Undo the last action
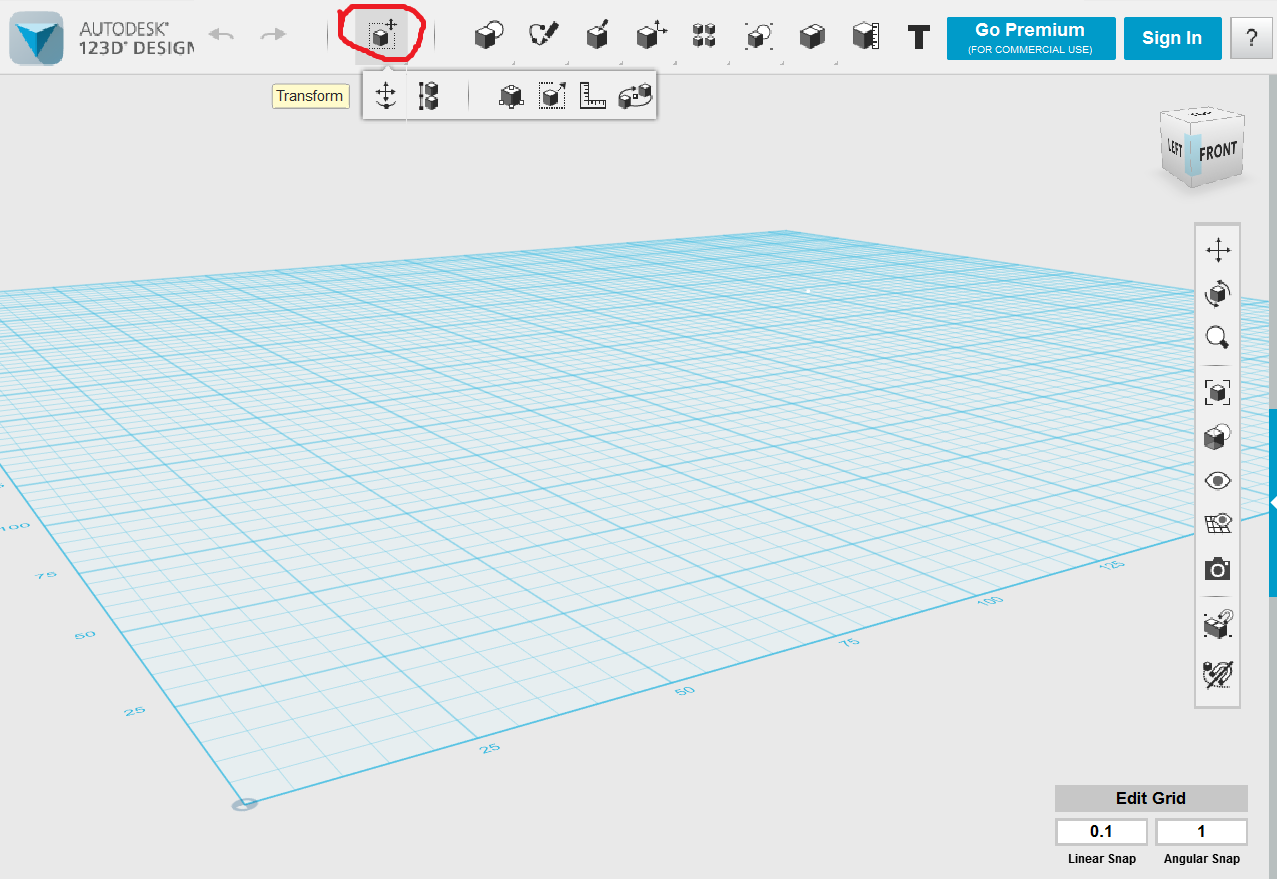Image resolution: width=1277 pixels, height=879 pixels. [x=221, y=36]
